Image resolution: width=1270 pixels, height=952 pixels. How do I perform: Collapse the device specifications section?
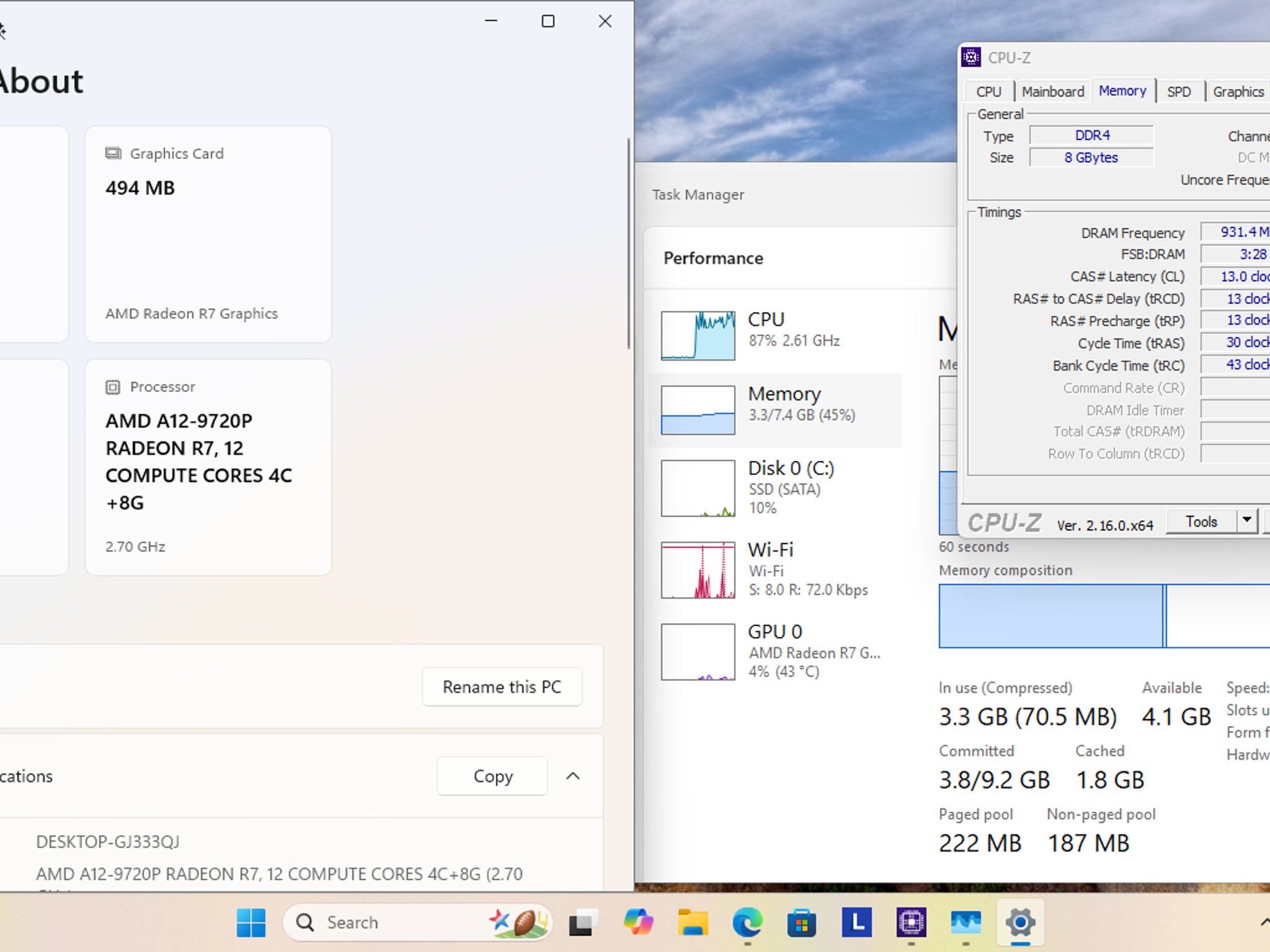click(x=573, y=776)
